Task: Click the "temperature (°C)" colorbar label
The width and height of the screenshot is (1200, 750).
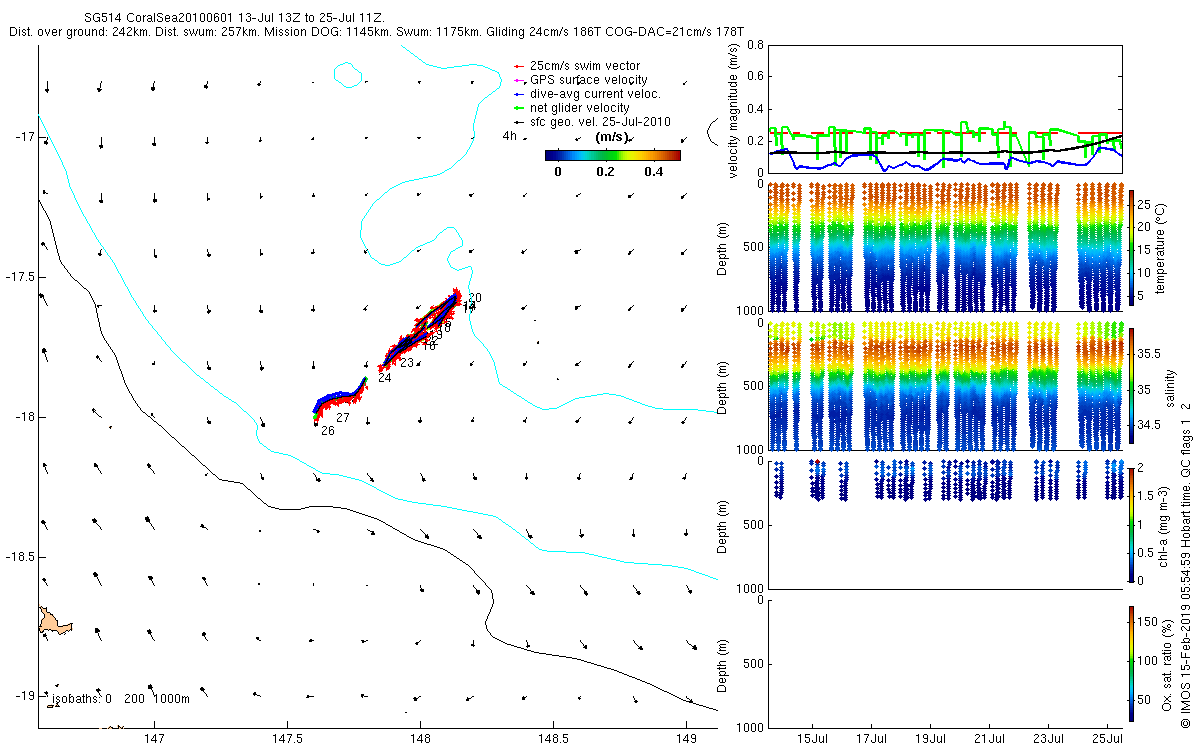Action: [1160, 247]
